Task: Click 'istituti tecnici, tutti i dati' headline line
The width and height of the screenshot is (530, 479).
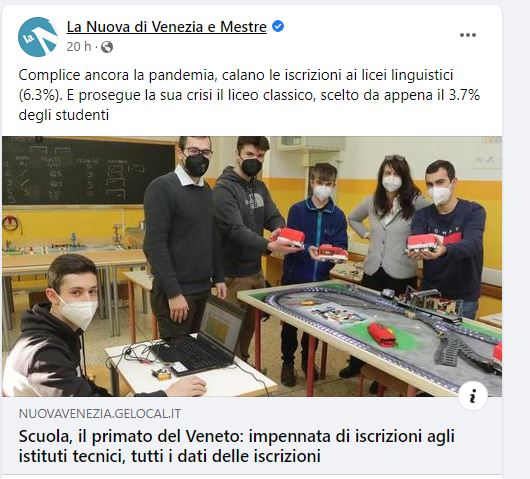Action: tap(170, 456)
